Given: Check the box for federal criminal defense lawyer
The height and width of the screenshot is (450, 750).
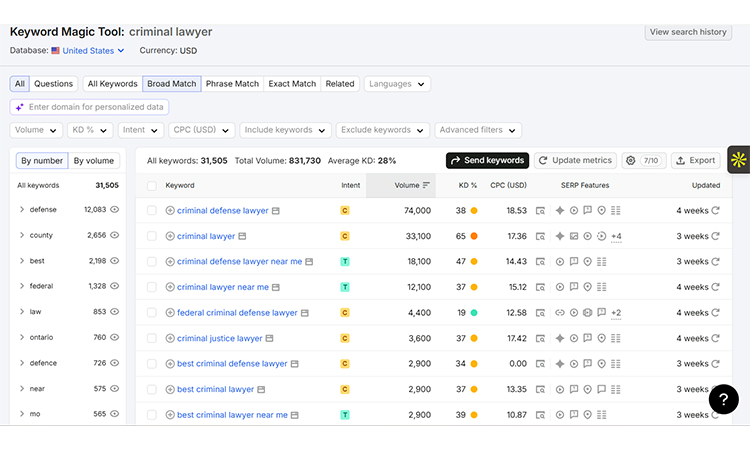Looking at the screenshot, I should 152,313.
